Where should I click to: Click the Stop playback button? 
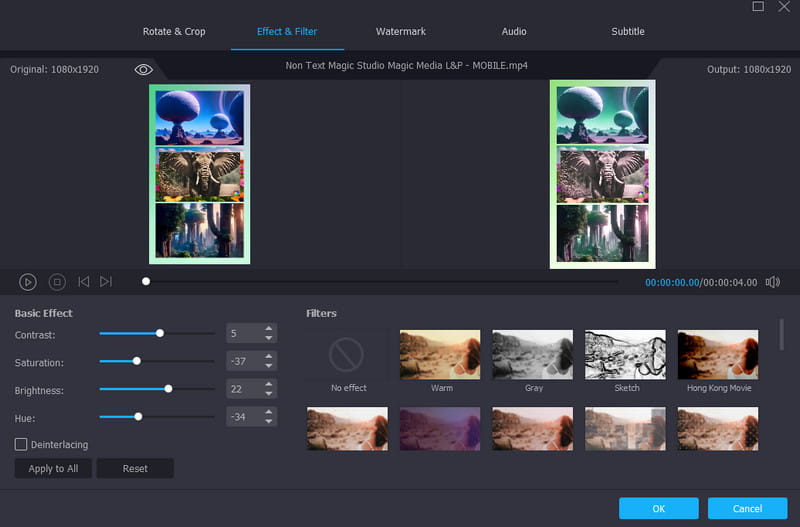click(x=57, y=282)
